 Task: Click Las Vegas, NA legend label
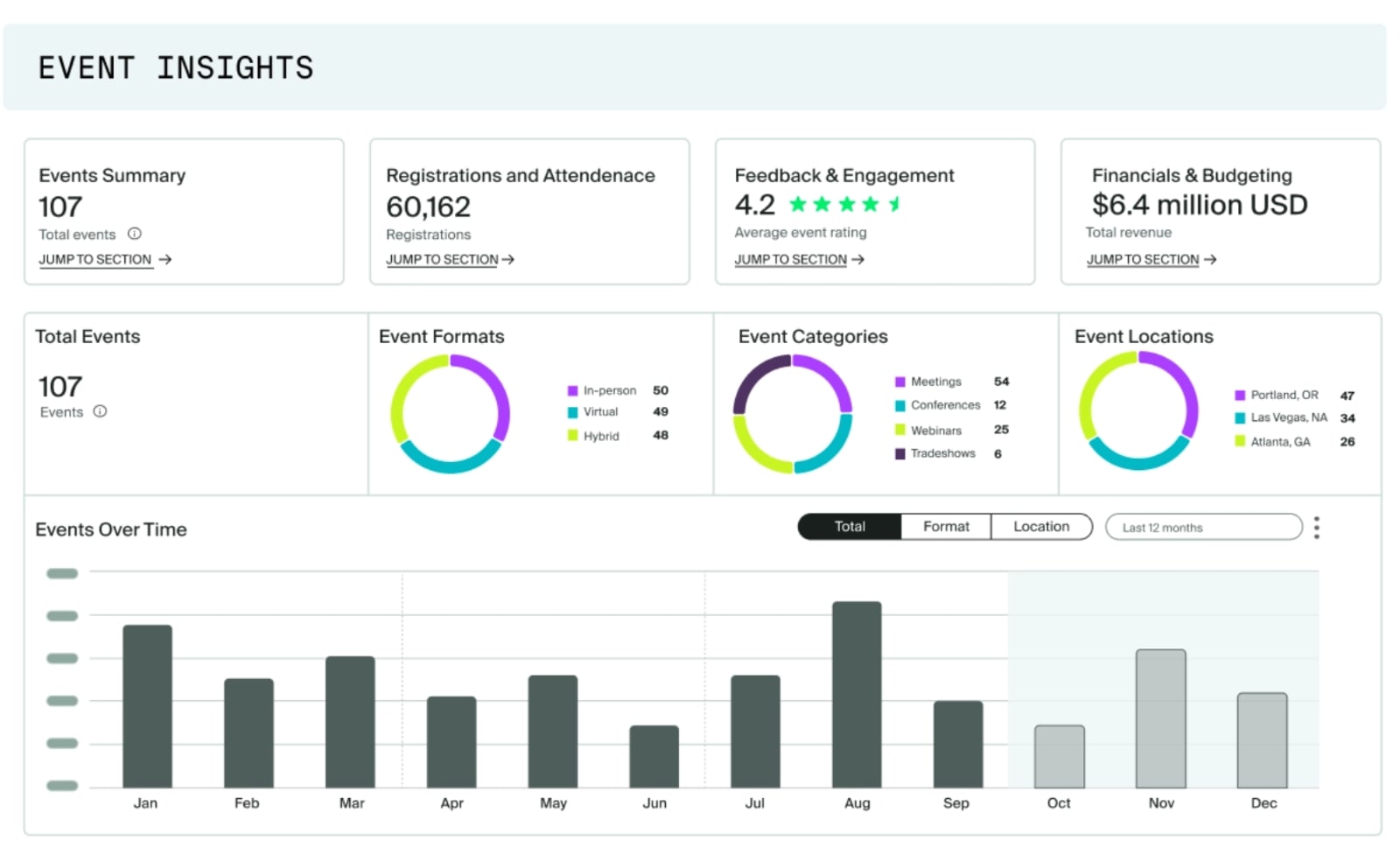tap(1289, 418)
